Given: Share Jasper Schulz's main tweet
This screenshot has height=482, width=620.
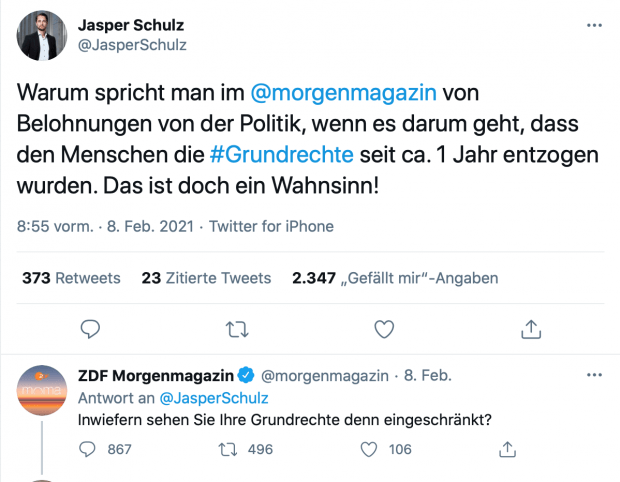Looking at the screenshot, I should point(531,328).
